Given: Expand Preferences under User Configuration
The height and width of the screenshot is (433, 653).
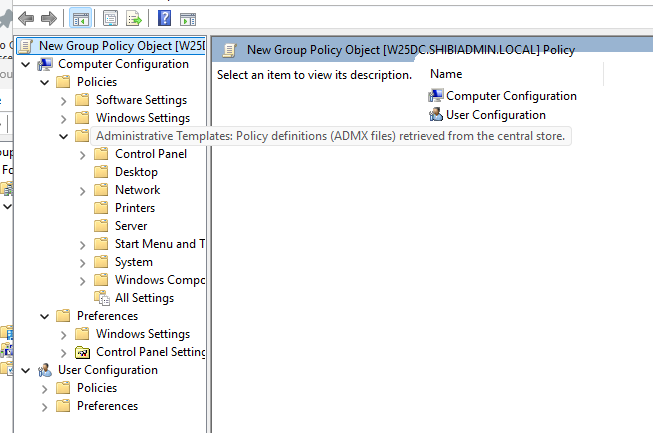Looking at the screenshot, I should point(45,407).
